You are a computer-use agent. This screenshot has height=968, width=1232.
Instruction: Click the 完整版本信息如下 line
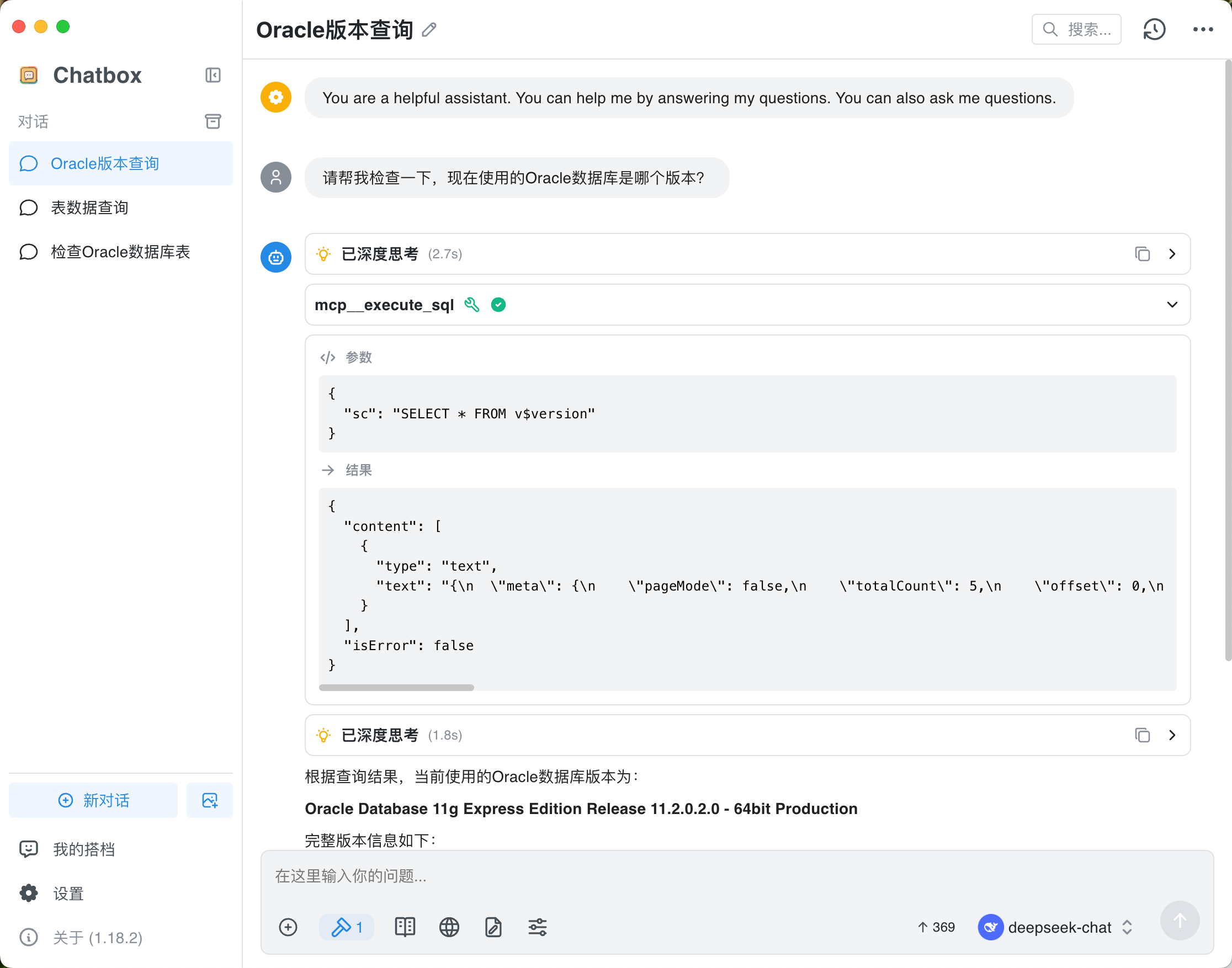(x=370, y=840)
